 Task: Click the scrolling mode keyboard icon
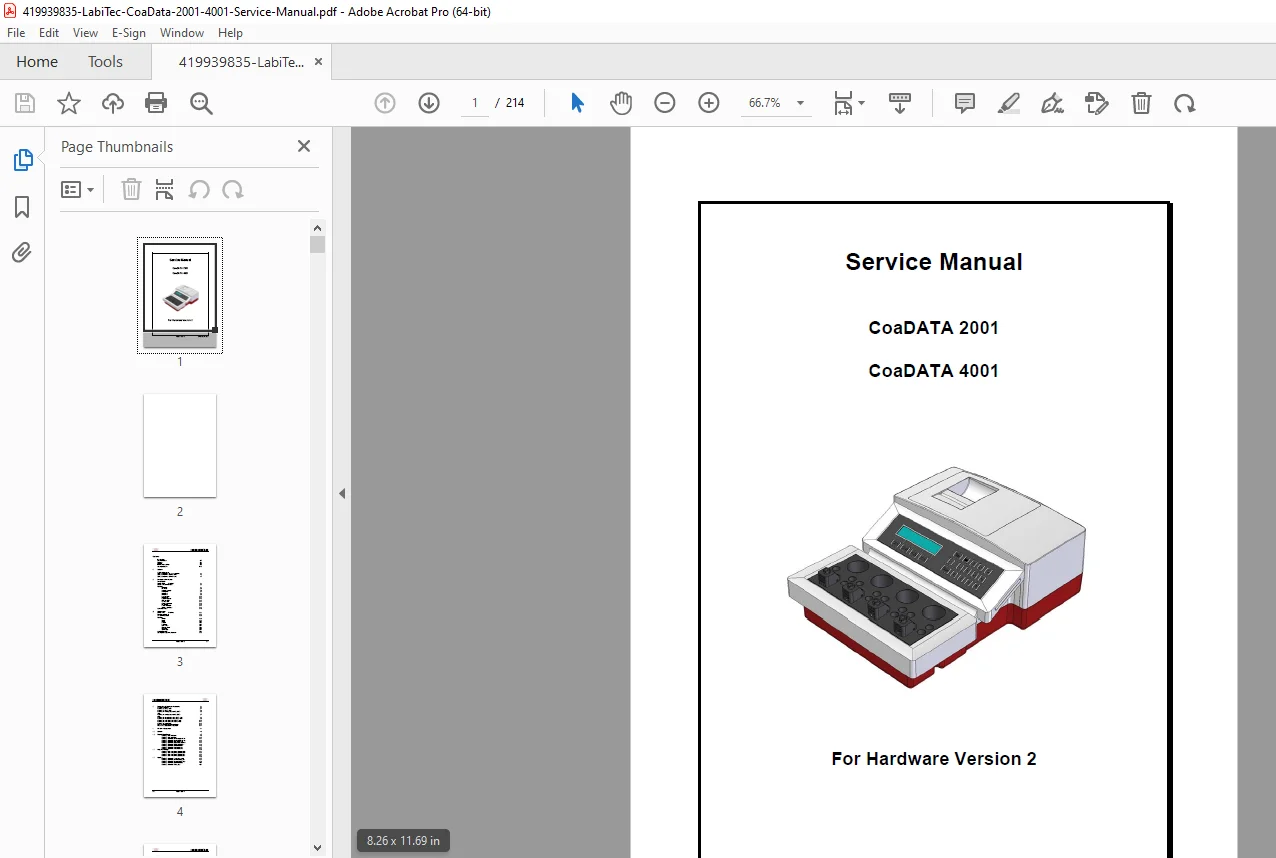(900, 103)
